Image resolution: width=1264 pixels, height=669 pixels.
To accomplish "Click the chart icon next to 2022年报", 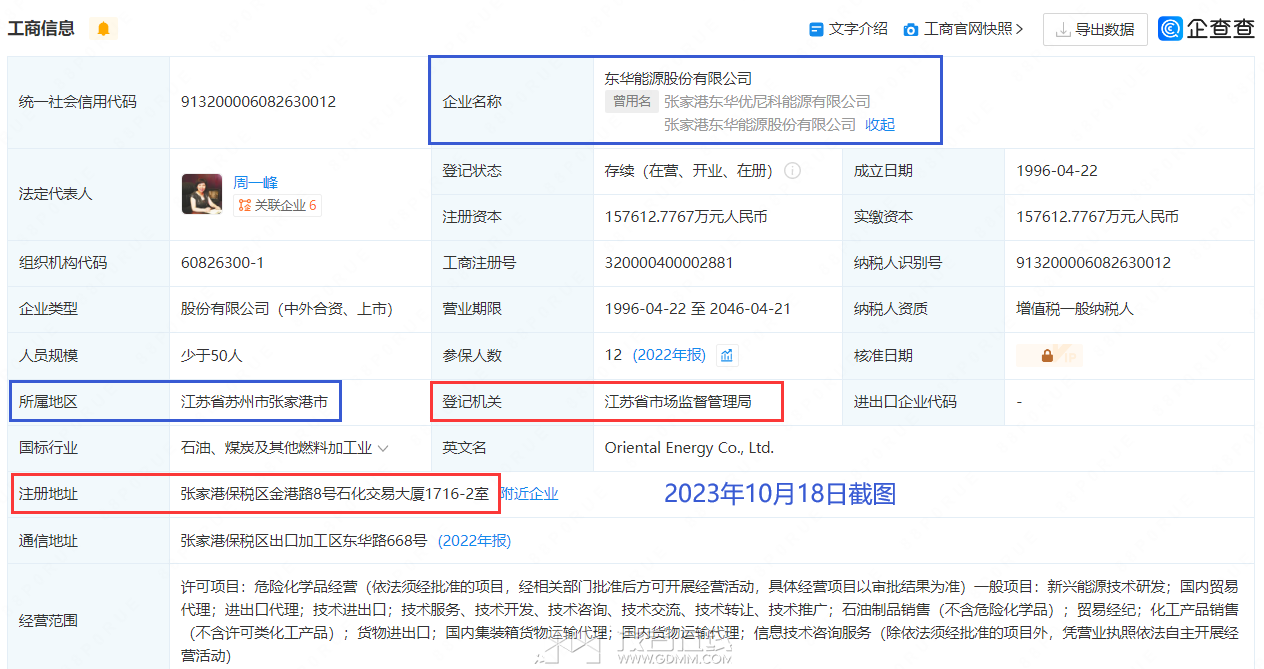I will (727, 355).
